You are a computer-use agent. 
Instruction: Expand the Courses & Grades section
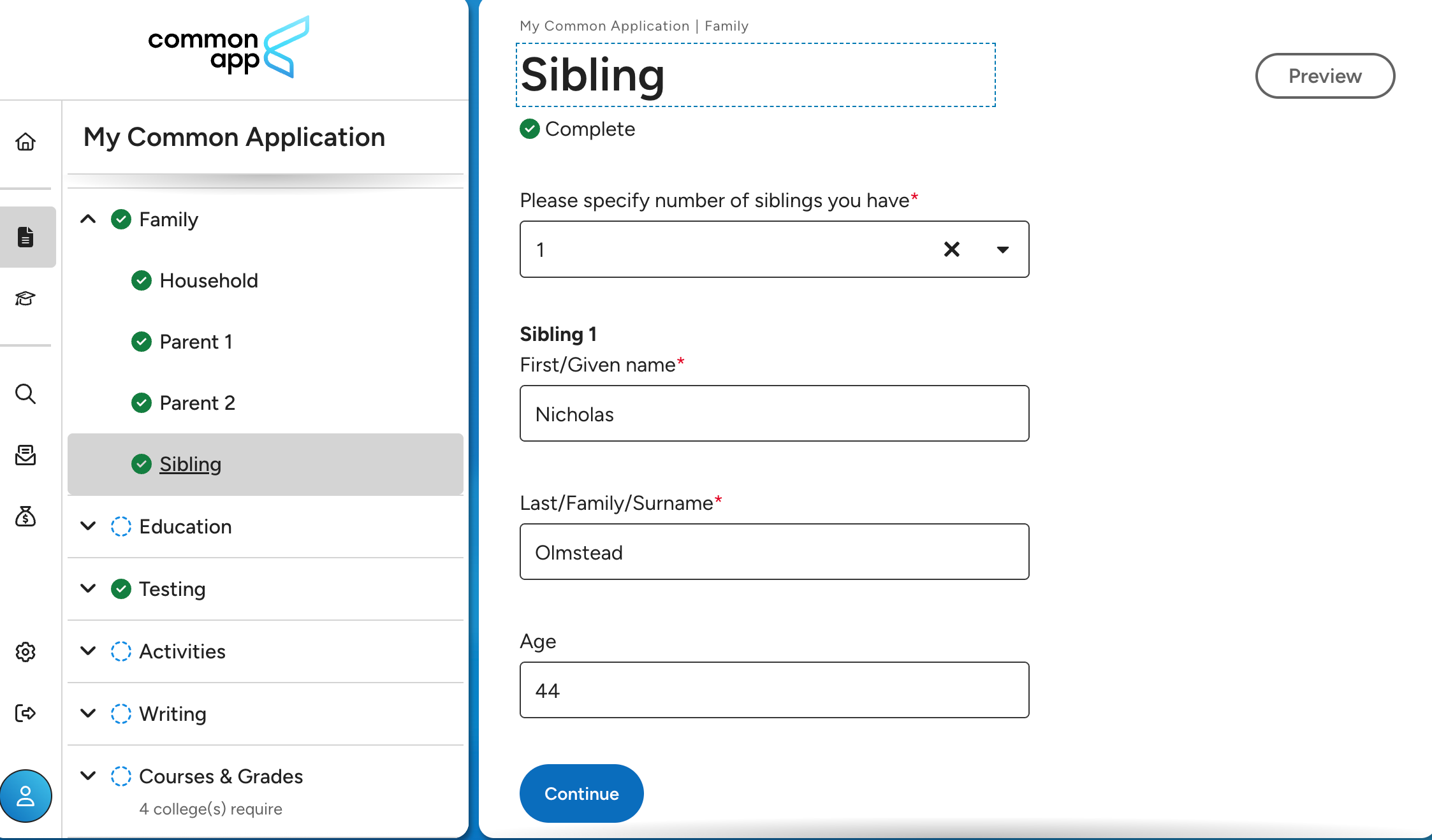pyautogui.click(x=88, y=776)
